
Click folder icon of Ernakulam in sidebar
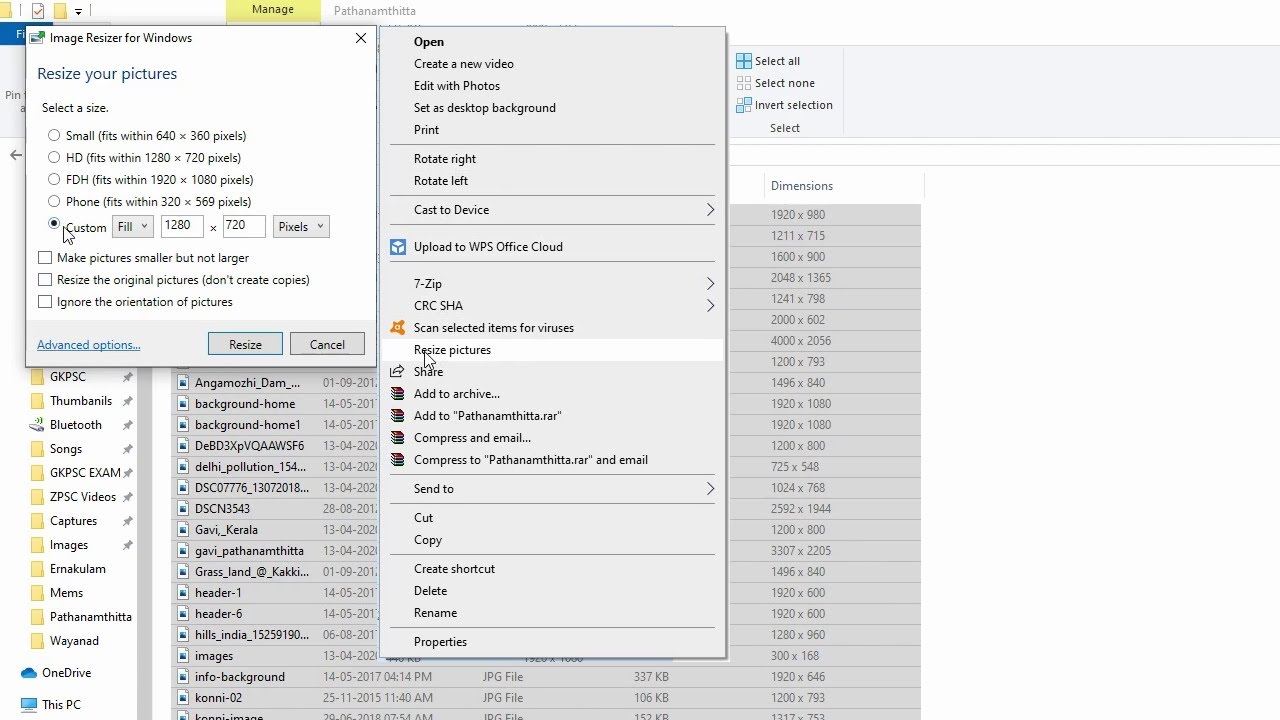[37, 568]
